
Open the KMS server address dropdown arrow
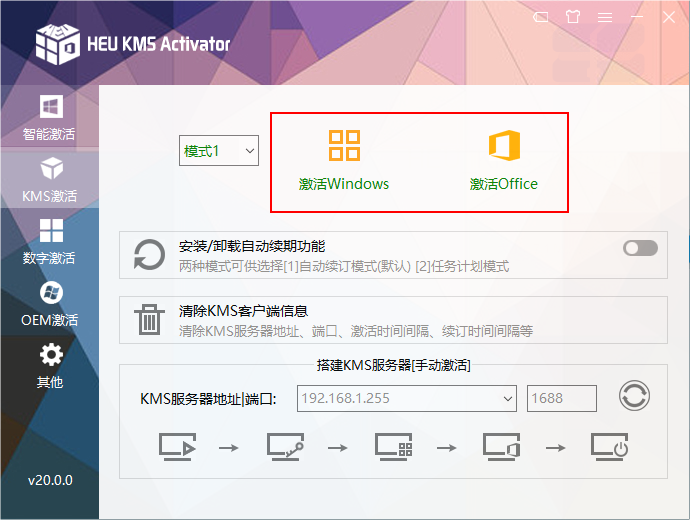507,399
